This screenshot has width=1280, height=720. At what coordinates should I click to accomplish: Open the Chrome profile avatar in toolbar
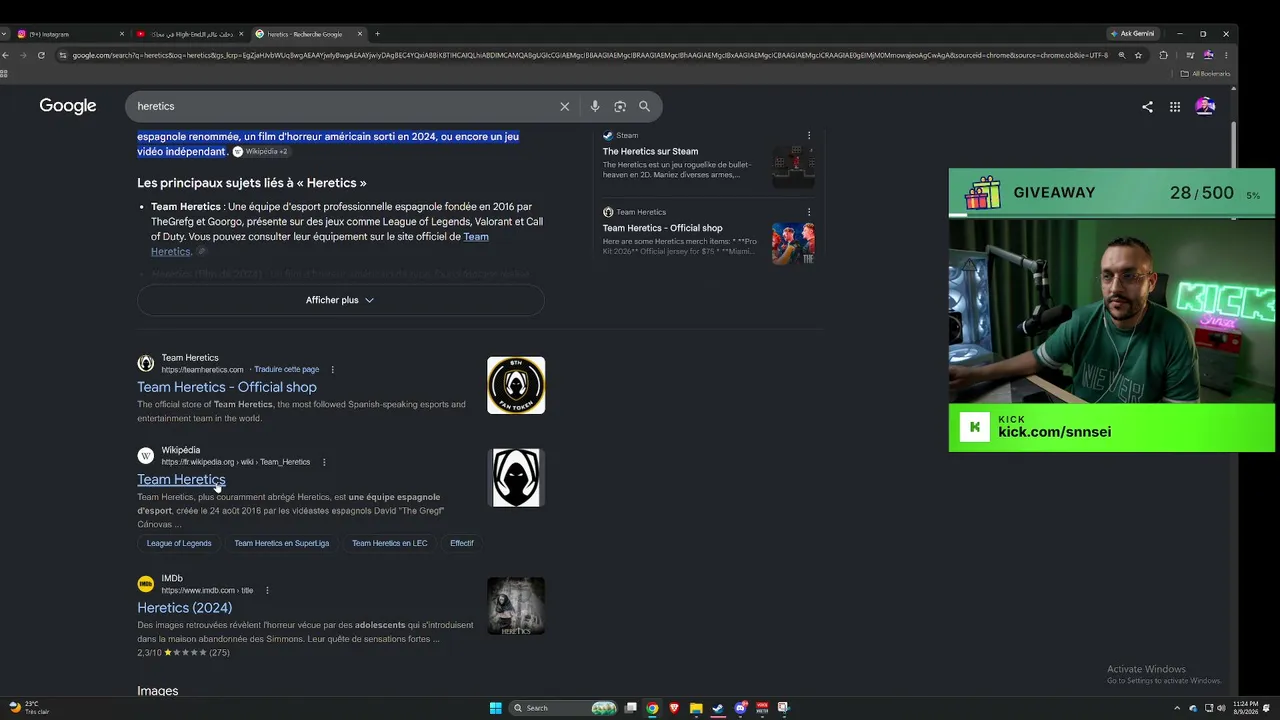1208,55
